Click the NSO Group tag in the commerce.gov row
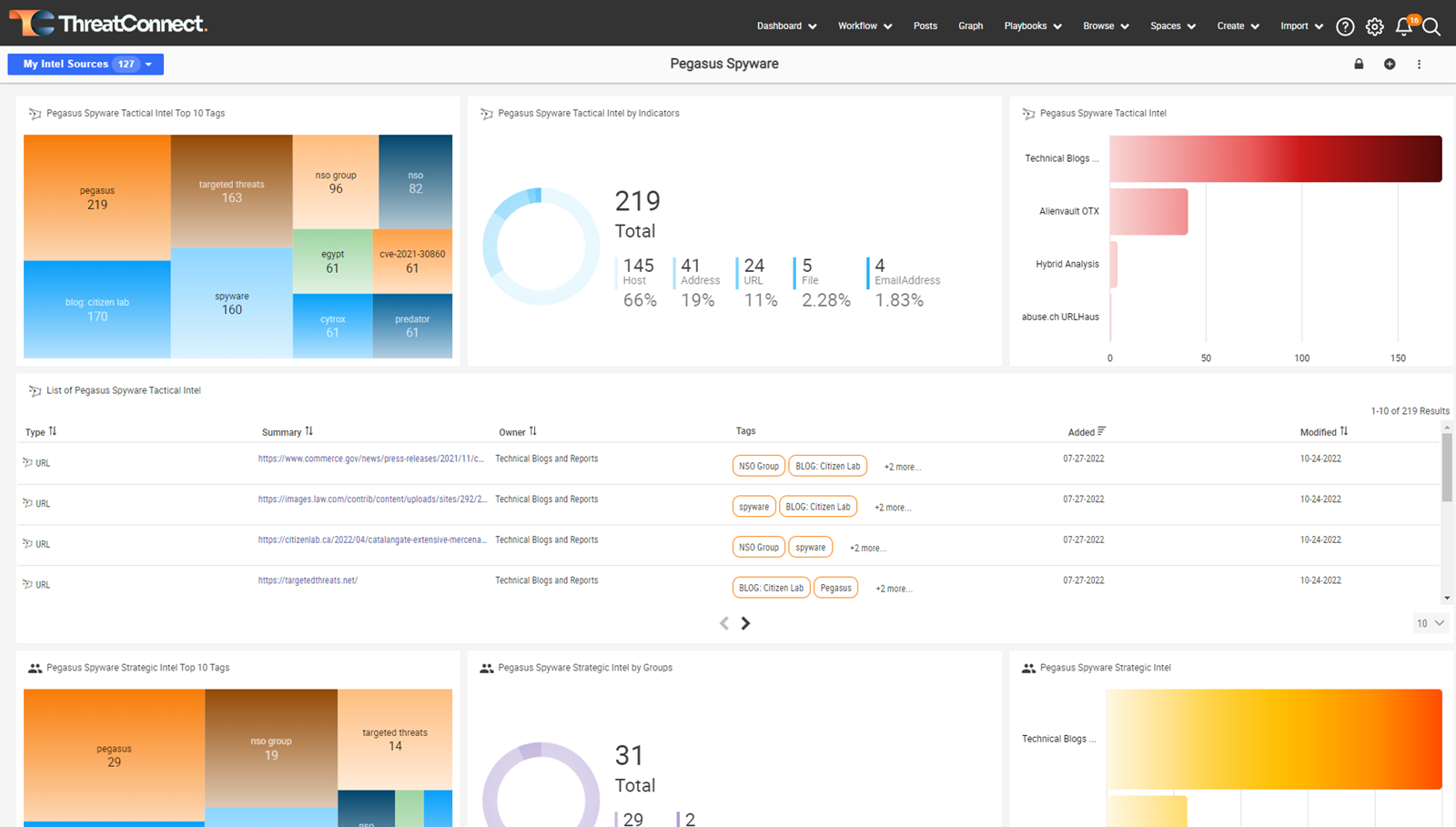1456x827 pixels. (x=759, y=466)
